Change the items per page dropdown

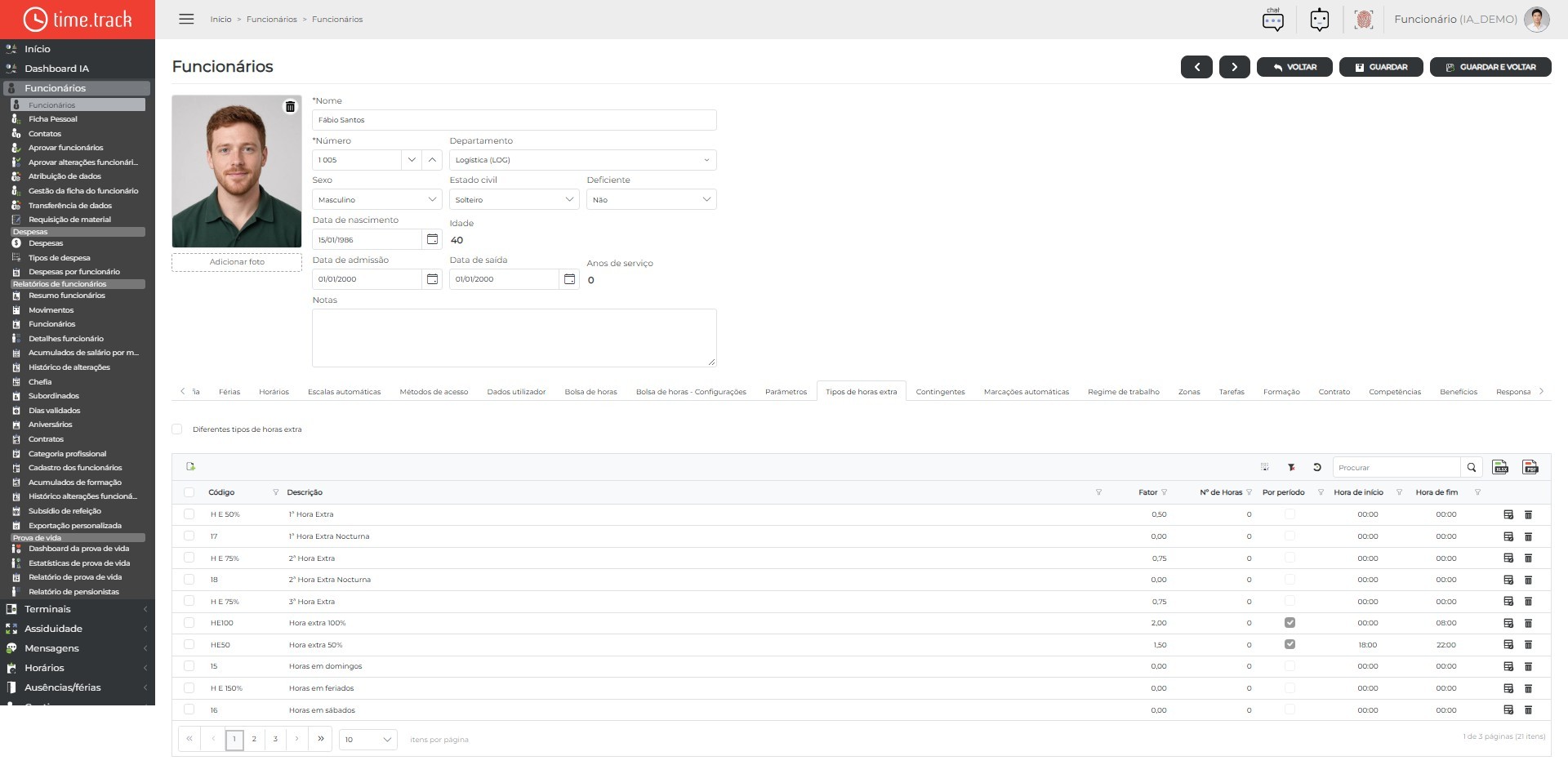click(367, 739)
